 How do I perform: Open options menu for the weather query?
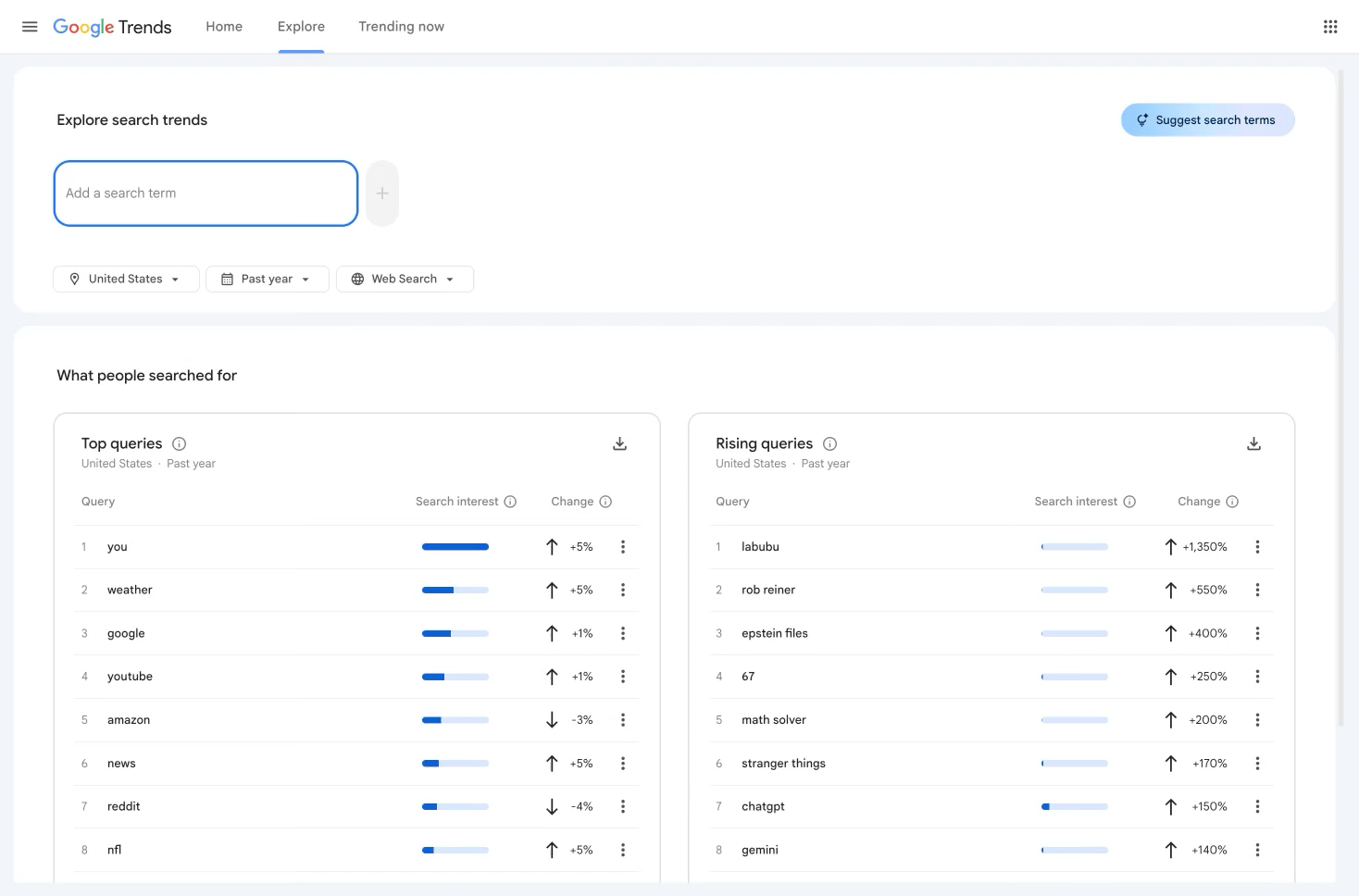pyautogui.click(x=623, y=590)
